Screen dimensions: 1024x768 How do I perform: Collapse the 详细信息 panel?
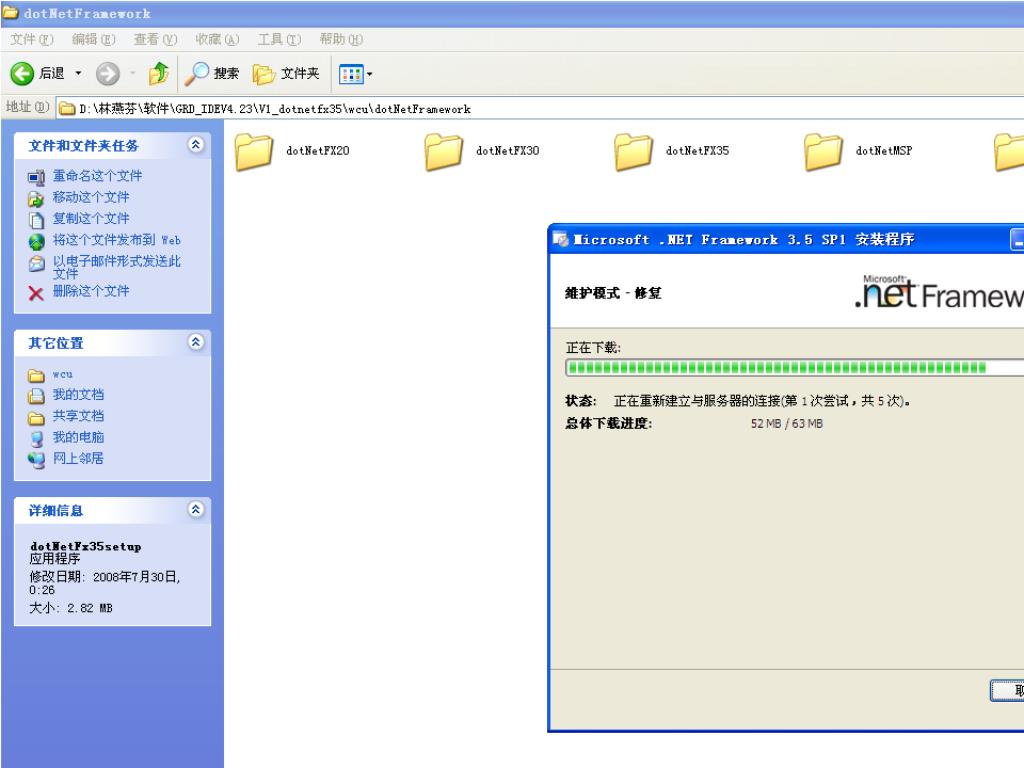click(195, 509)
